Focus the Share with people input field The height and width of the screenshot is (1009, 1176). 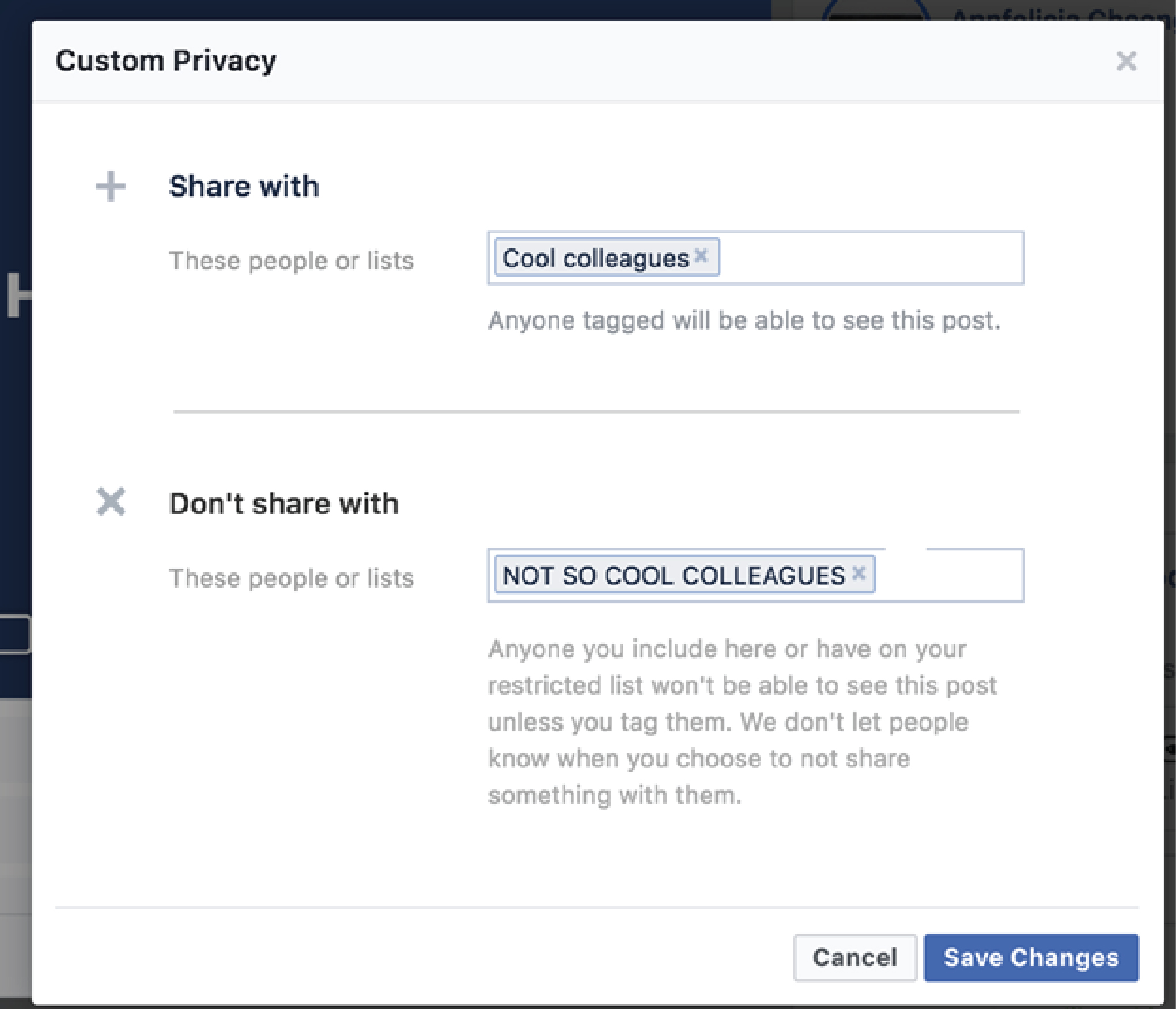870,258
